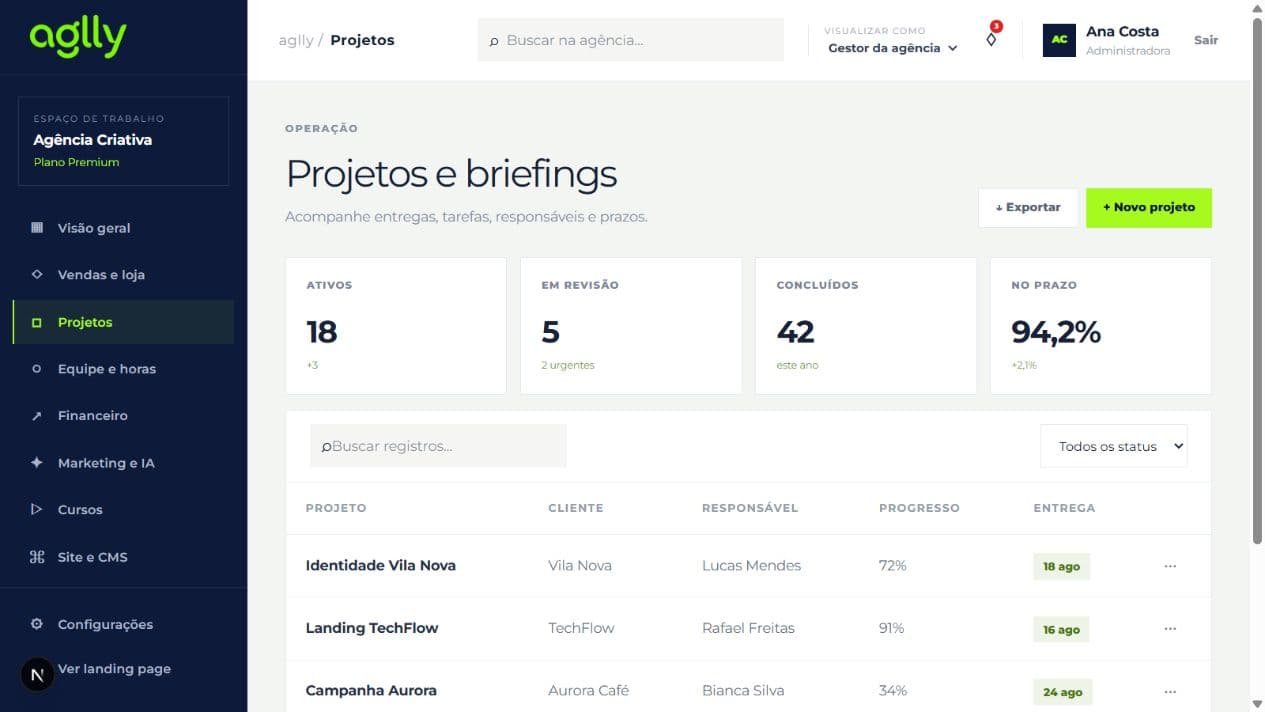Click the Novo projeto button
This screenshot has height=712, width=1265.
coord(1149,207)
